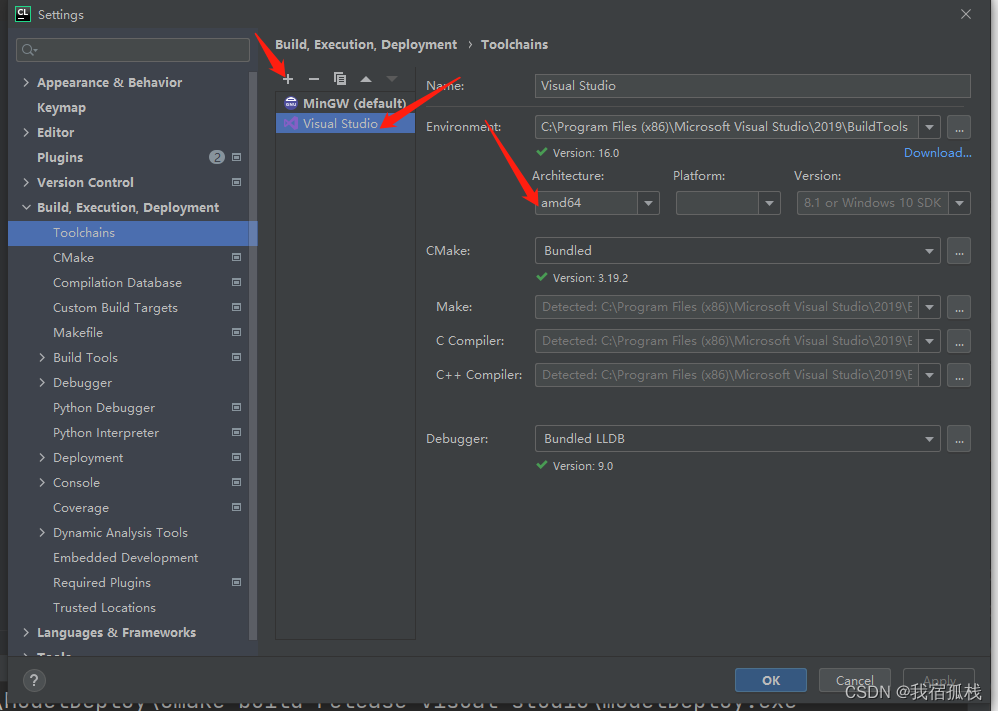This screenshot has height=711, width=998.
Task: Move toolchain up in list
Action: tap(366, 79)
